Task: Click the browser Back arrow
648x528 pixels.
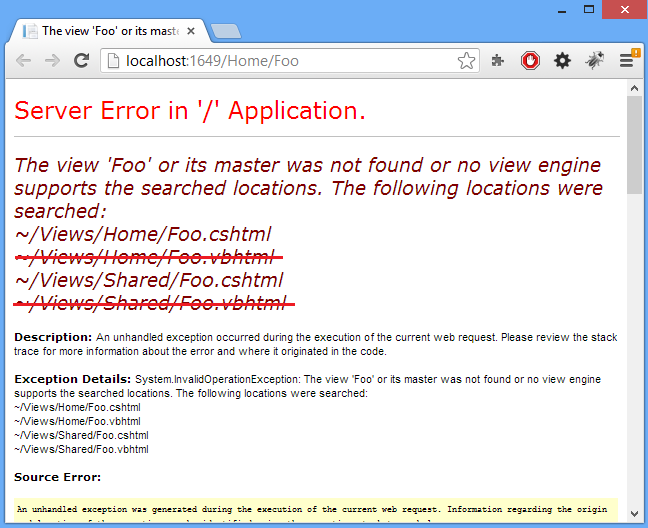Action: [24, 61]
